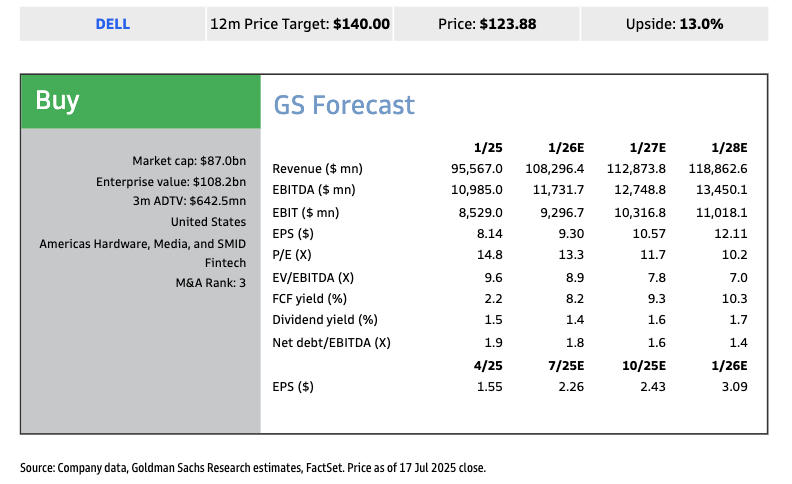Click the GS Forecast heading
This screenshot has height=484, width=792.
[x=344, y=105]
